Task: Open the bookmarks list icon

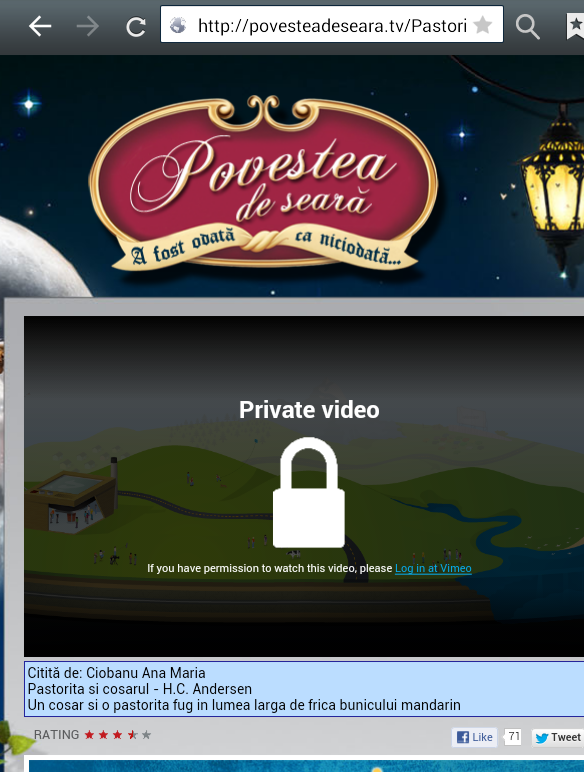Action: pyautogui.click(x=575, y=26)
